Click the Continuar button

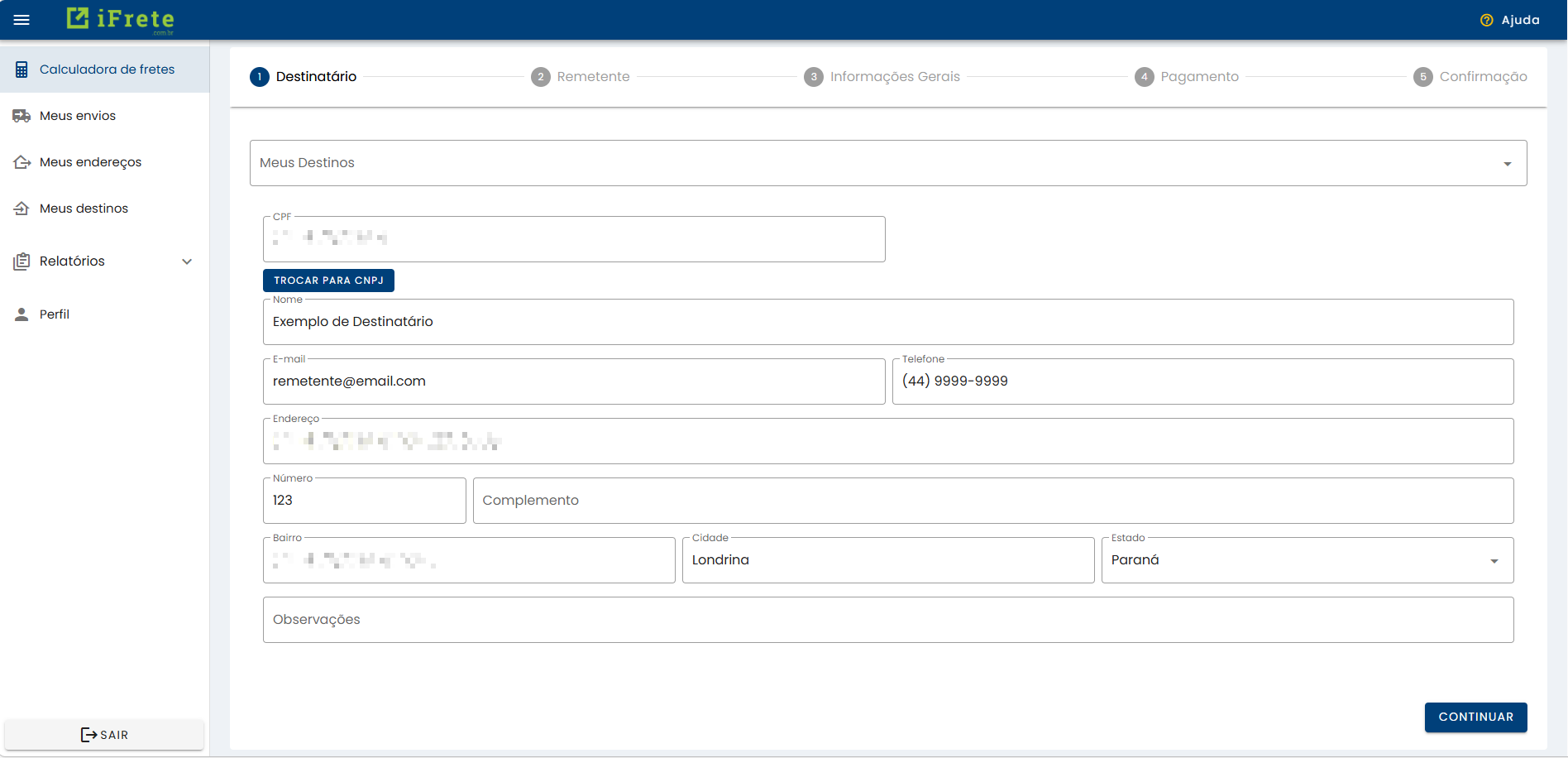click(x=1475, y=717)
